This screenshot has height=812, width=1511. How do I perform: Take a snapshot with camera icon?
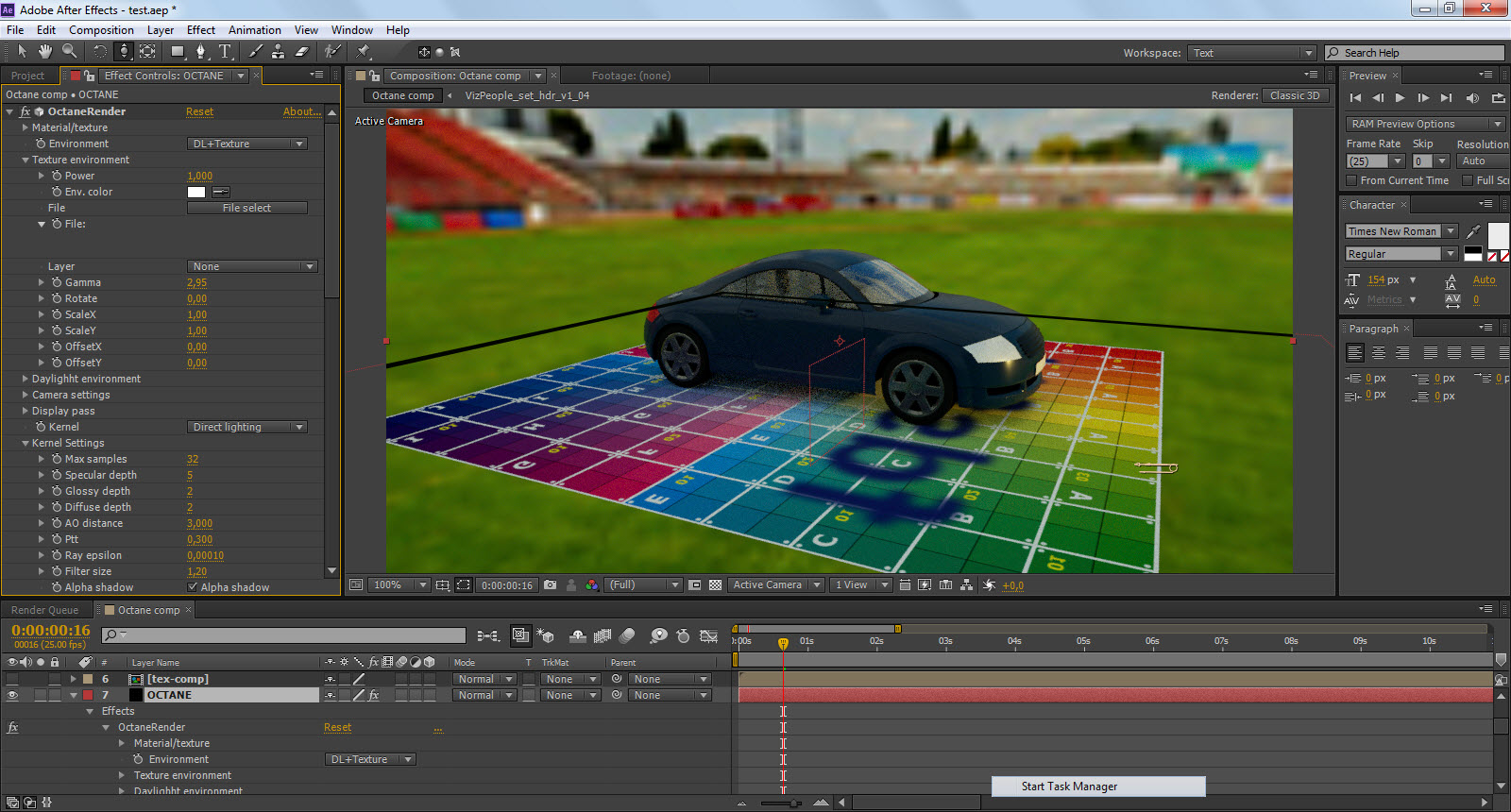(551, 585)
